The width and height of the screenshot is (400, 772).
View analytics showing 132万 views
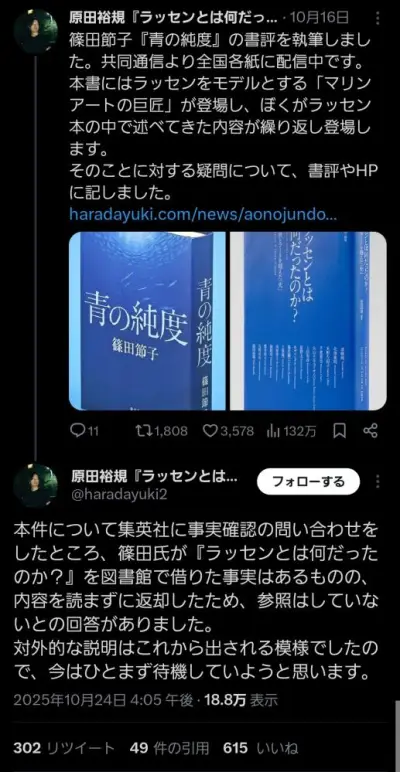tap(291, 431)
